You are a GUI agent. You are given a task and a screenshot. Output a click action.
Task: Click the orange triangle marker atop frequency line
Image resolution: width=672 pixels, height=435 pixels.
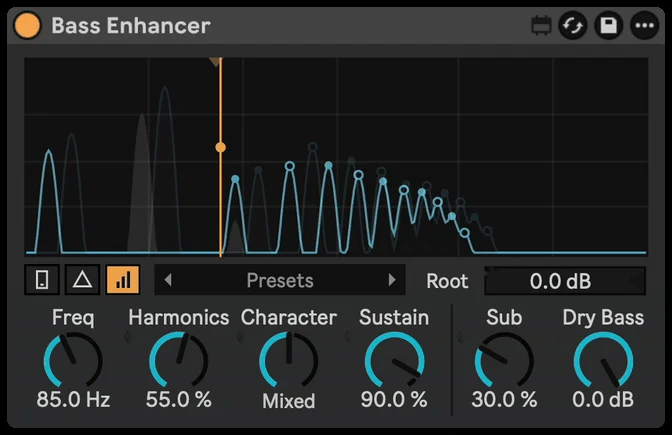[215, 62]
